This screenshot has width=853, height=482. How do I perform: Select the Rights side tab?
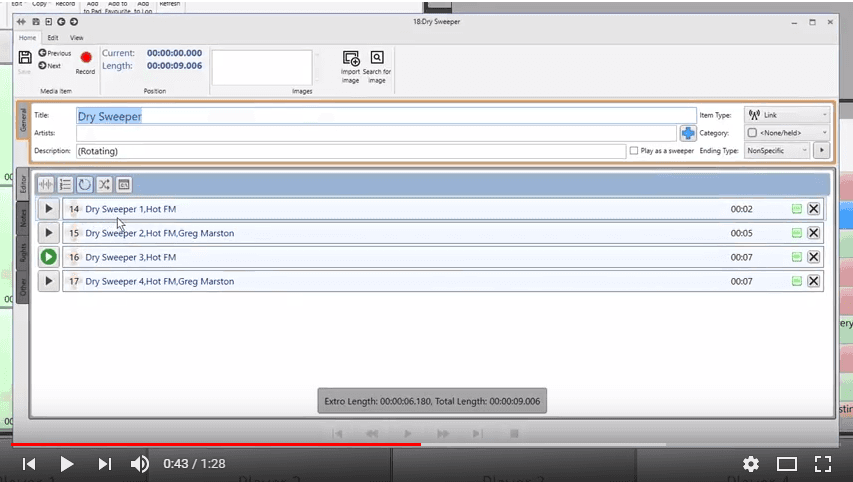tap(23, 252)
